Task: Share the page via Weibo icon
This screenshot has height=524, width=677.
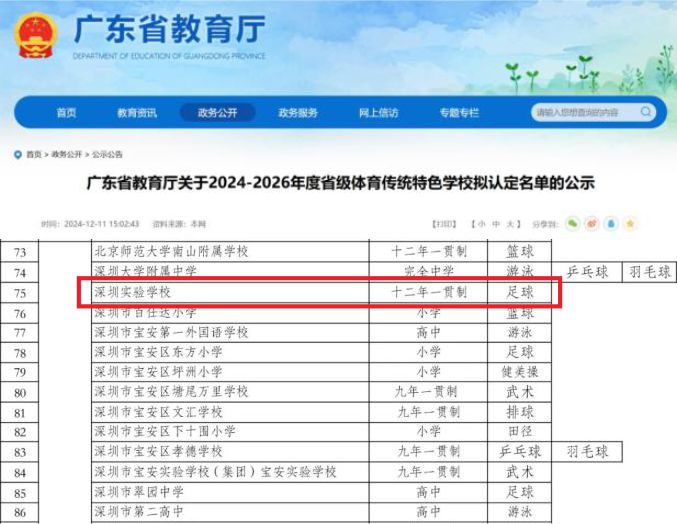Action: pyautogui.click(x=592, y=224)
